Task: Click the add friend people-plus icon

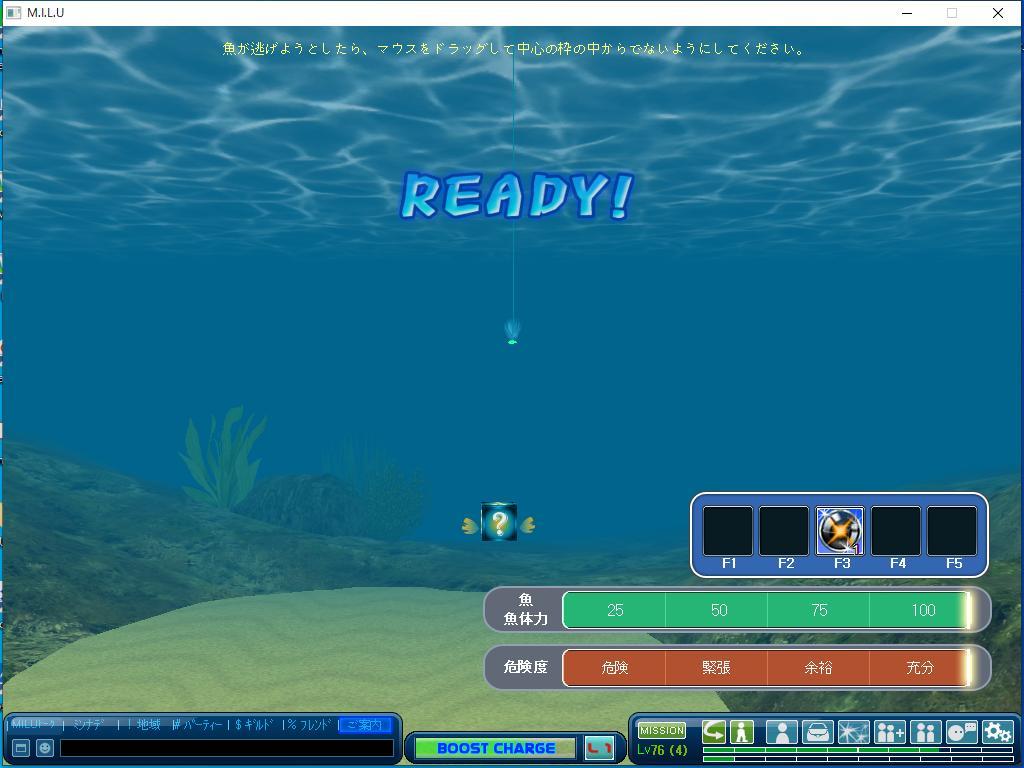Action: (x=889, y=731)
